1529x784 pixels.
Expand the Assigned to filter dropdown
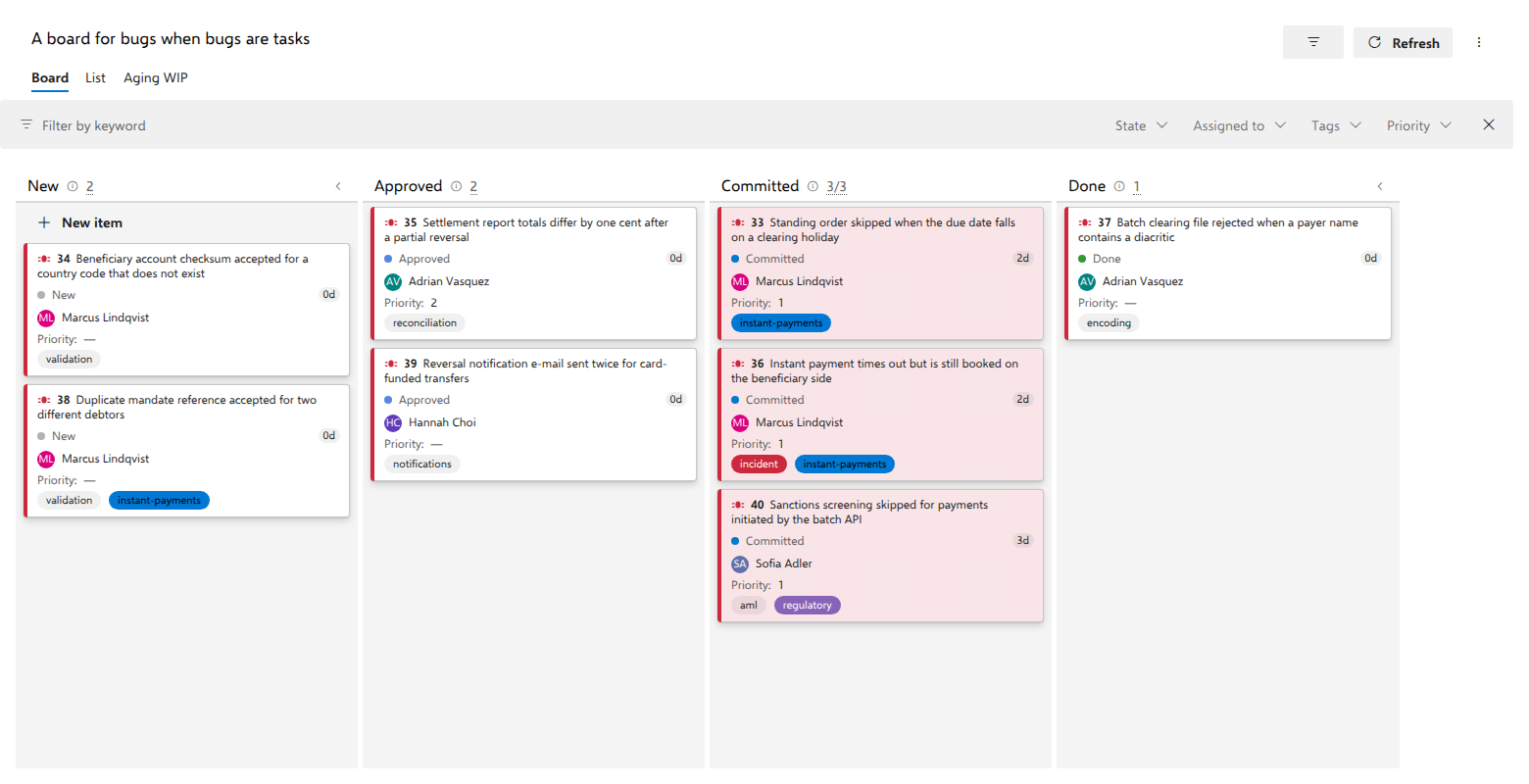[x=1239, y=125]
